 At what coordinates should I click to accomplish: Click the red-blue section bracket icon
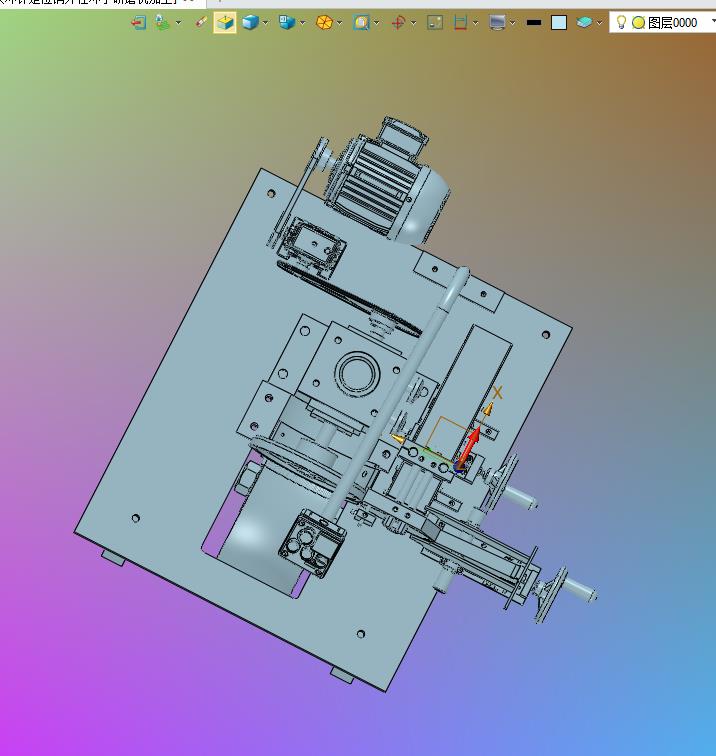click(460, 23)
